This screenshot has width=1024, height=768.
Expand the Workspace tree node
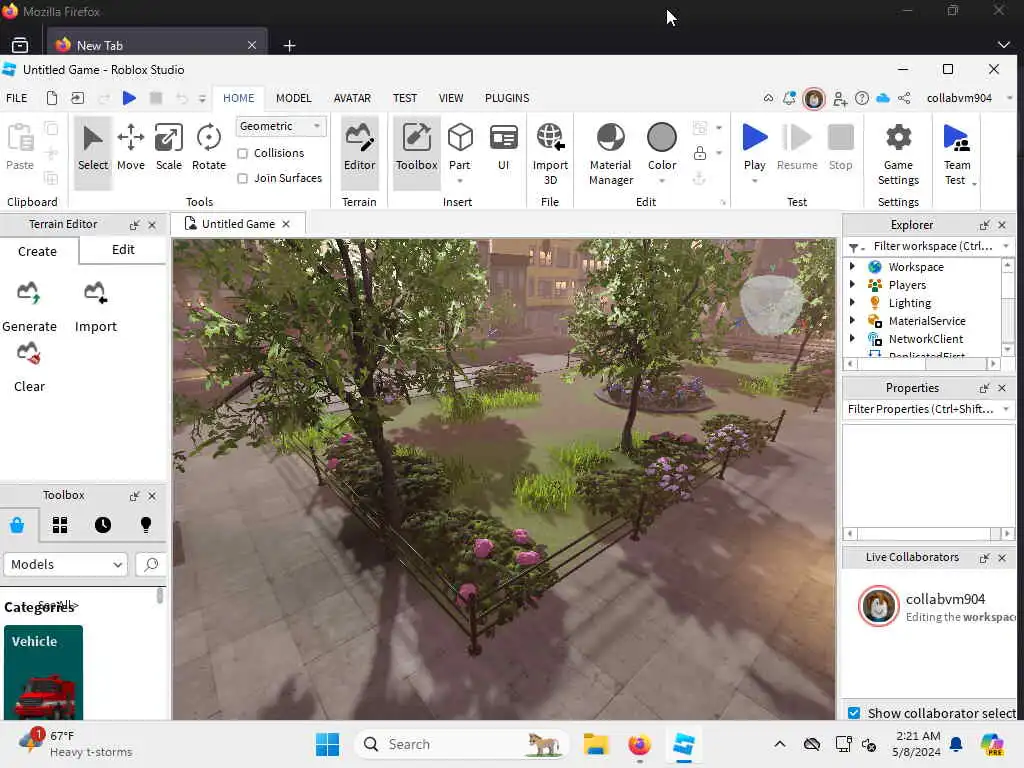852,266
